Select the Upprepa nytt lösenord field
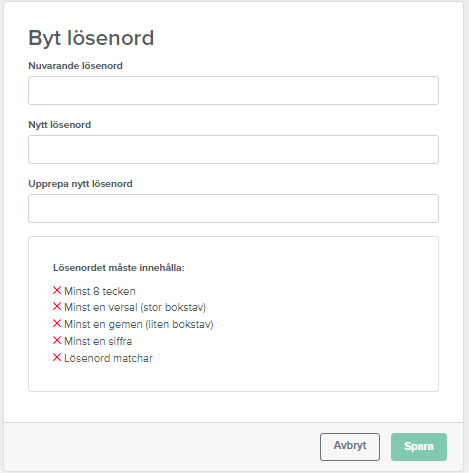 pos(233,208)
